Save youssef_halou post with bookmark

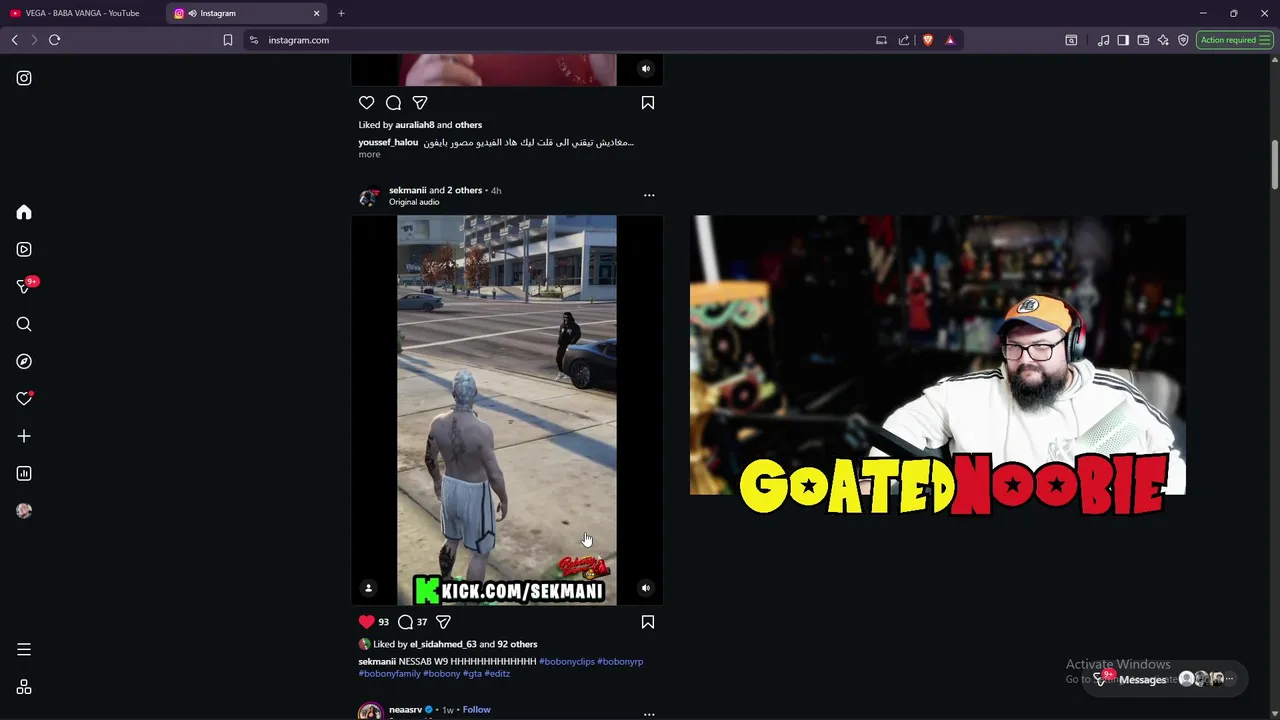click(x=648, y=103)
